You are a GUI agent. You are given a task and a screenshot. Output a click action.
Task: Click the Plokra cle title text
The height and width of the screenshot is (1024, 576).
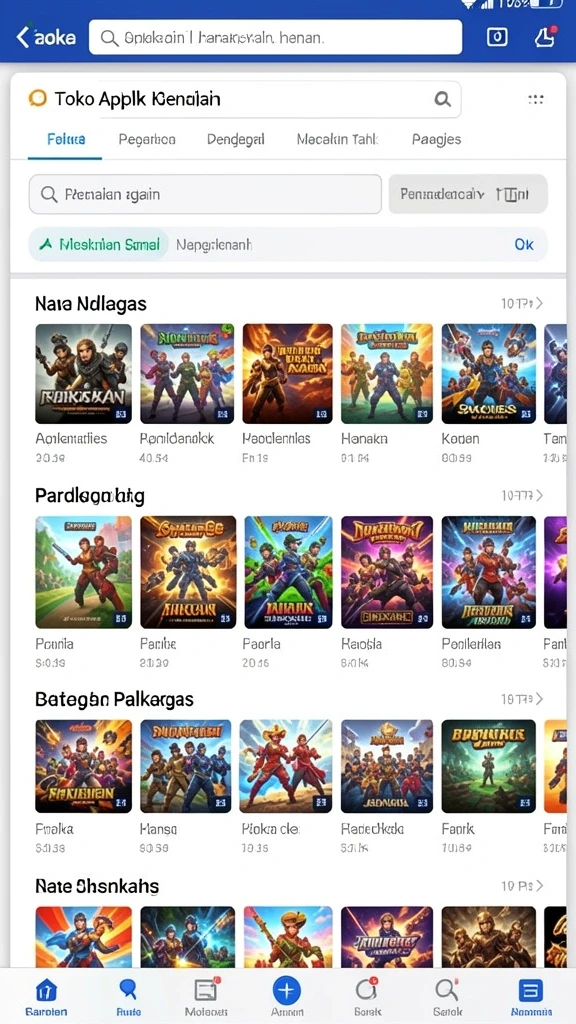tap(271, 829)
